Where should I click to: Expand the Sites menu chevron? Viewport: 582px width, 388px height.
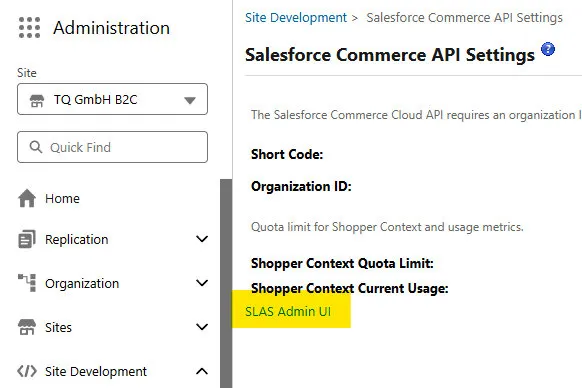pos(202,327)
